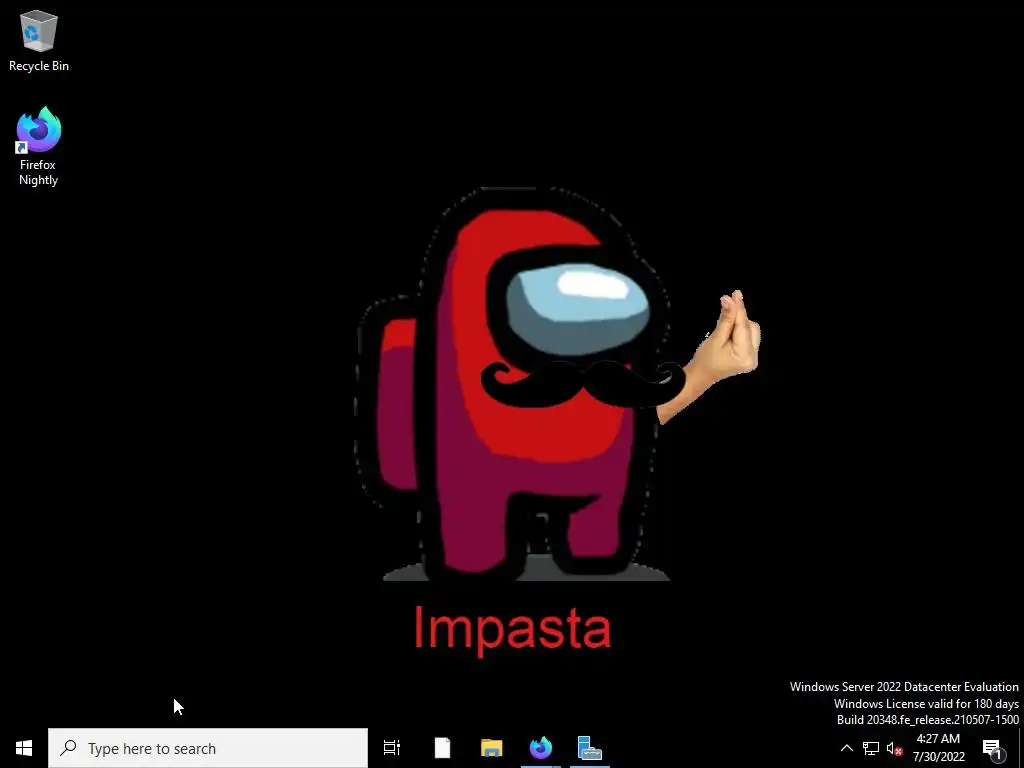The height and width of the screenshot is (768, 1024).
Task: Open the blank document taskbar icon
Action: [x=442, y=748]
